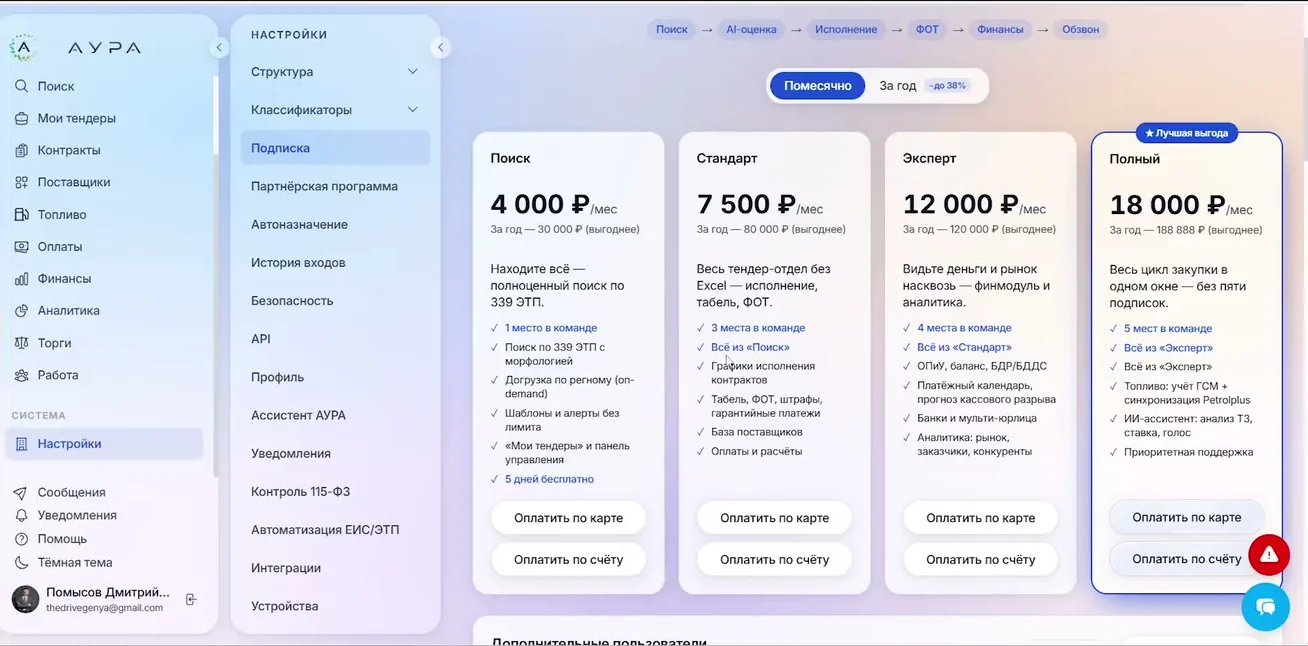Open Аналитика sidebar icon
This screenshot has height=646, width=1308.
pyautogui.click(x=21, y=310)
